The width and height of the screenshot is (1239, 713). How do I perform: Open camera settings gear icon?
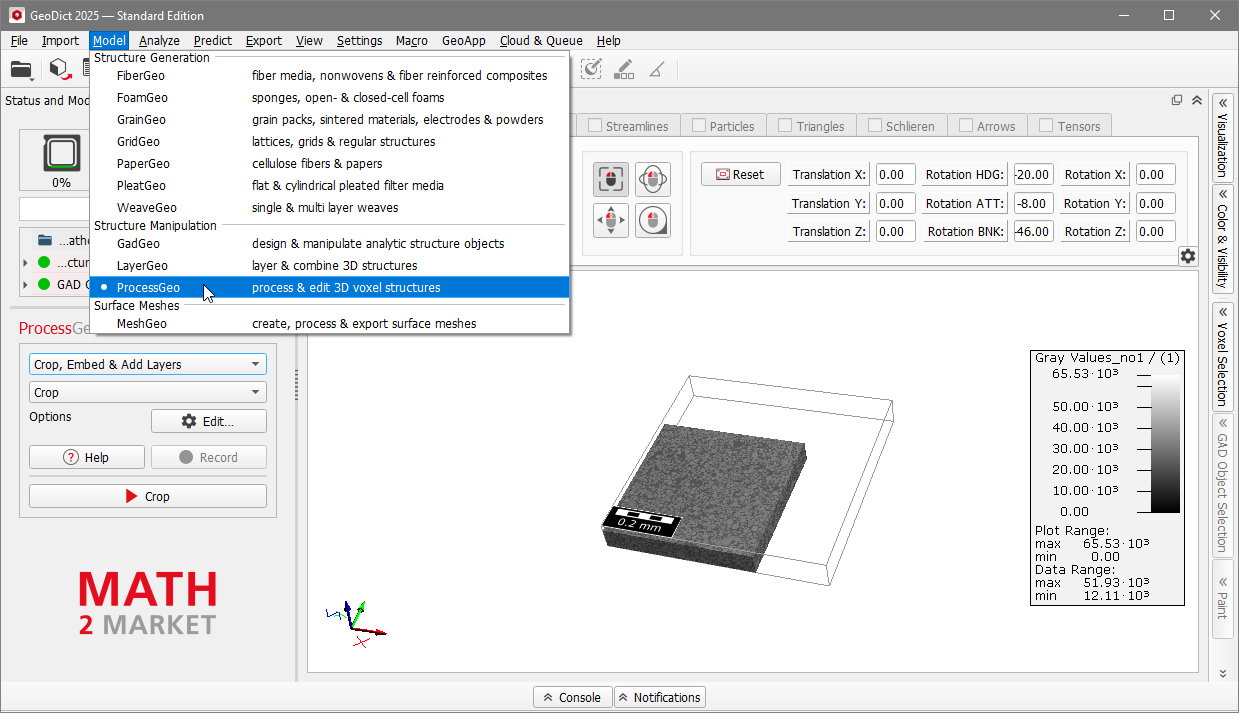[1187, 256]
